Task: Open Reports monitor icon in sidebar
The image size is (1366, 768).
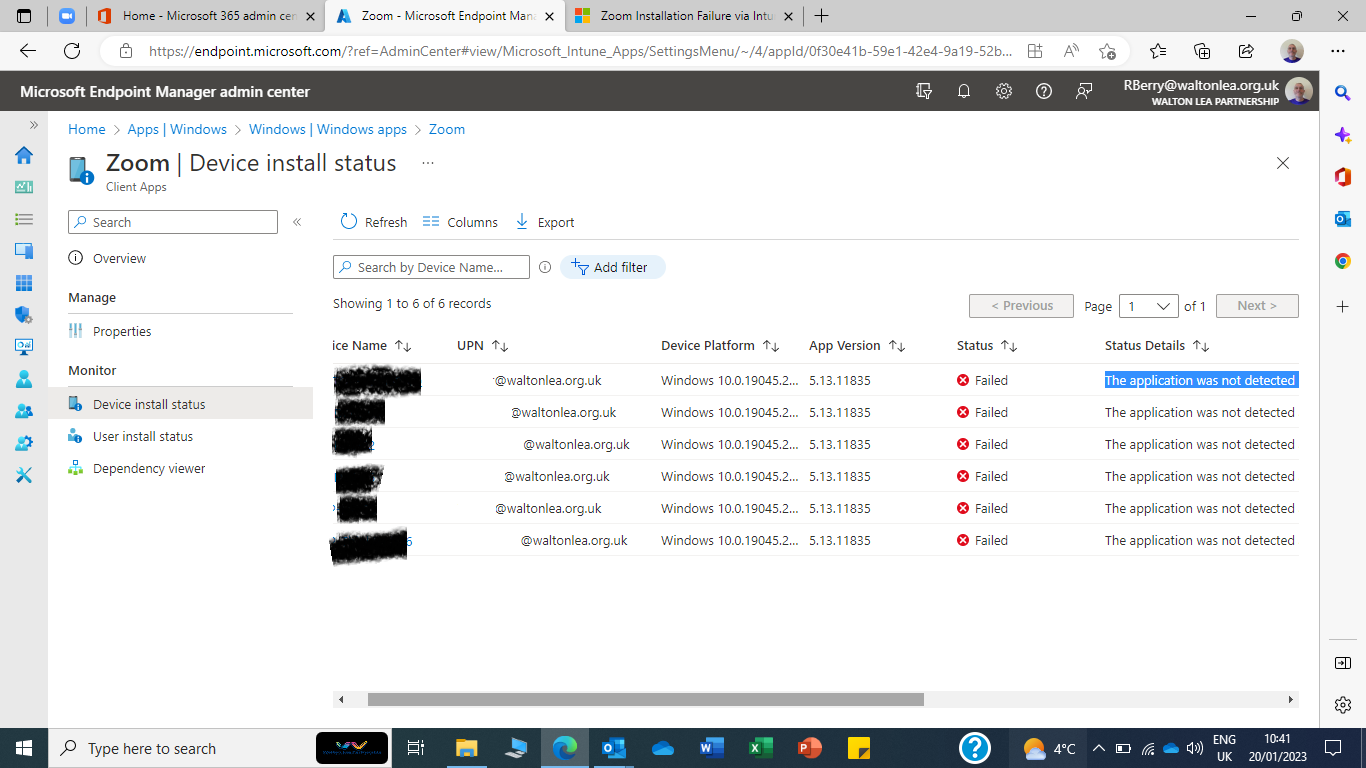Action: pos(24,347)
